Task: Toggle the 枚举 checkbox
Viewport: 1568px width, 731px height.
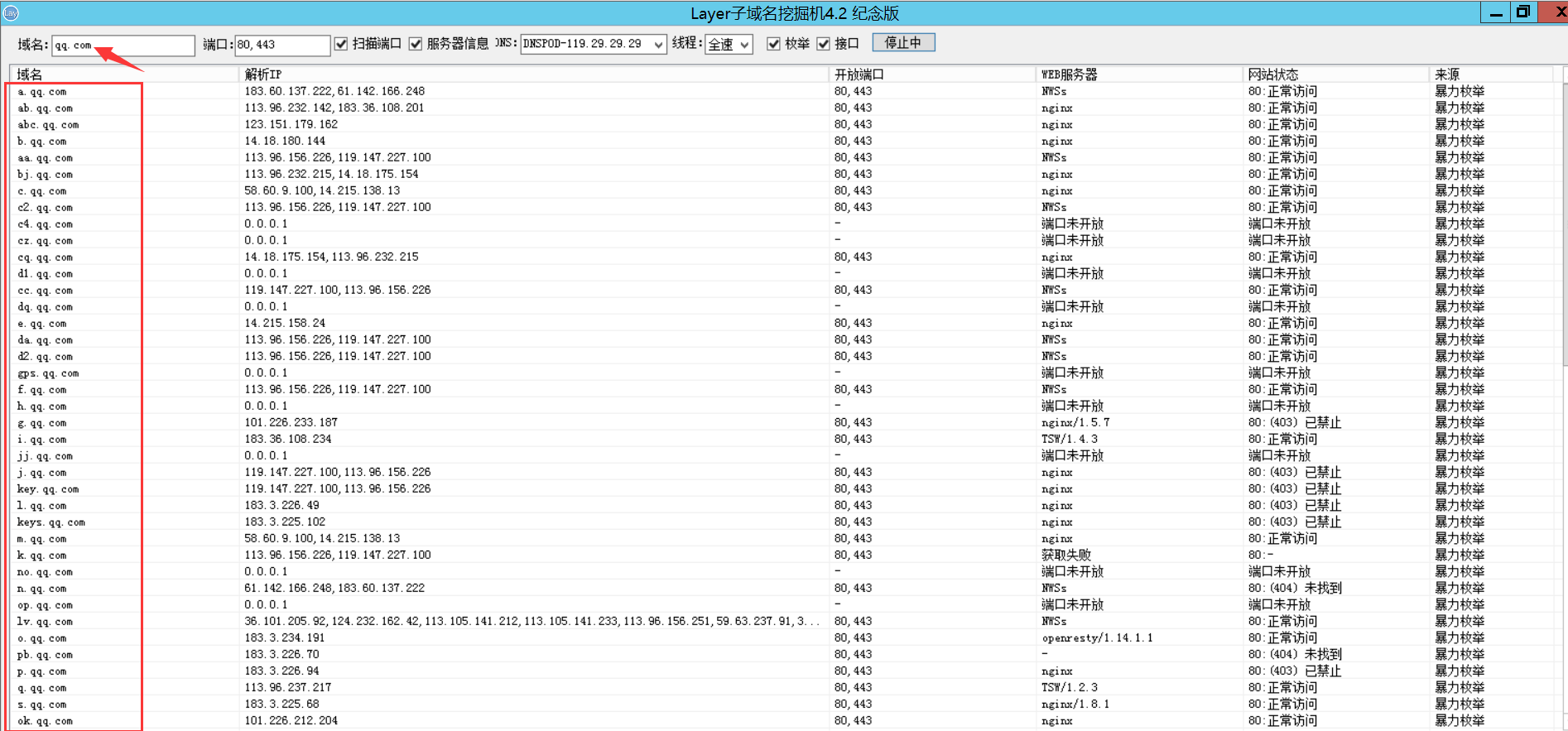Action: pyautogui.click(x=773, y=44)
